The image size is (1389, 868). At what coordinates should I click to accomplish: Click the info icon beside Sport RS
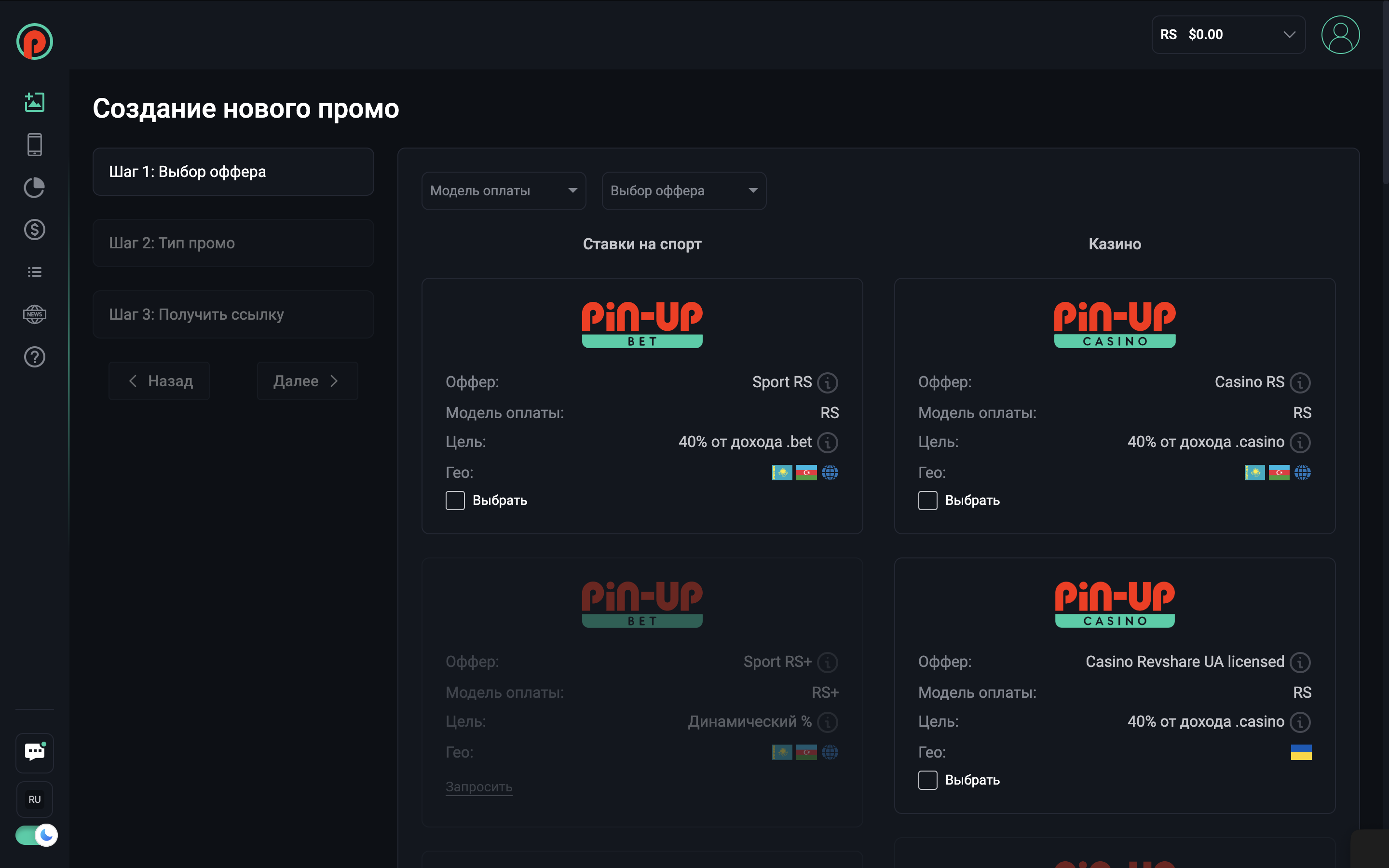click(x=827, y=383)
